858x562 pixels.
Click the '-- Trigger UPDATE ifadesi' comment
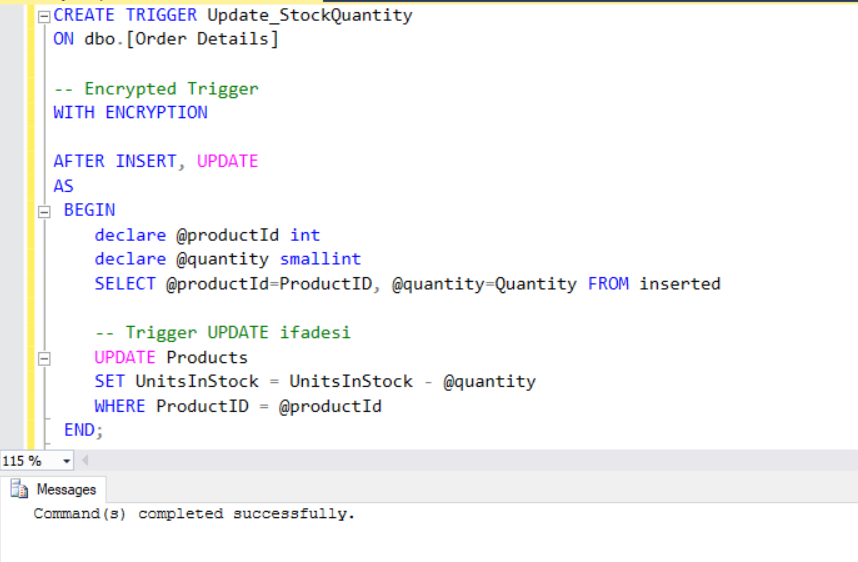[x=223, y=333]
